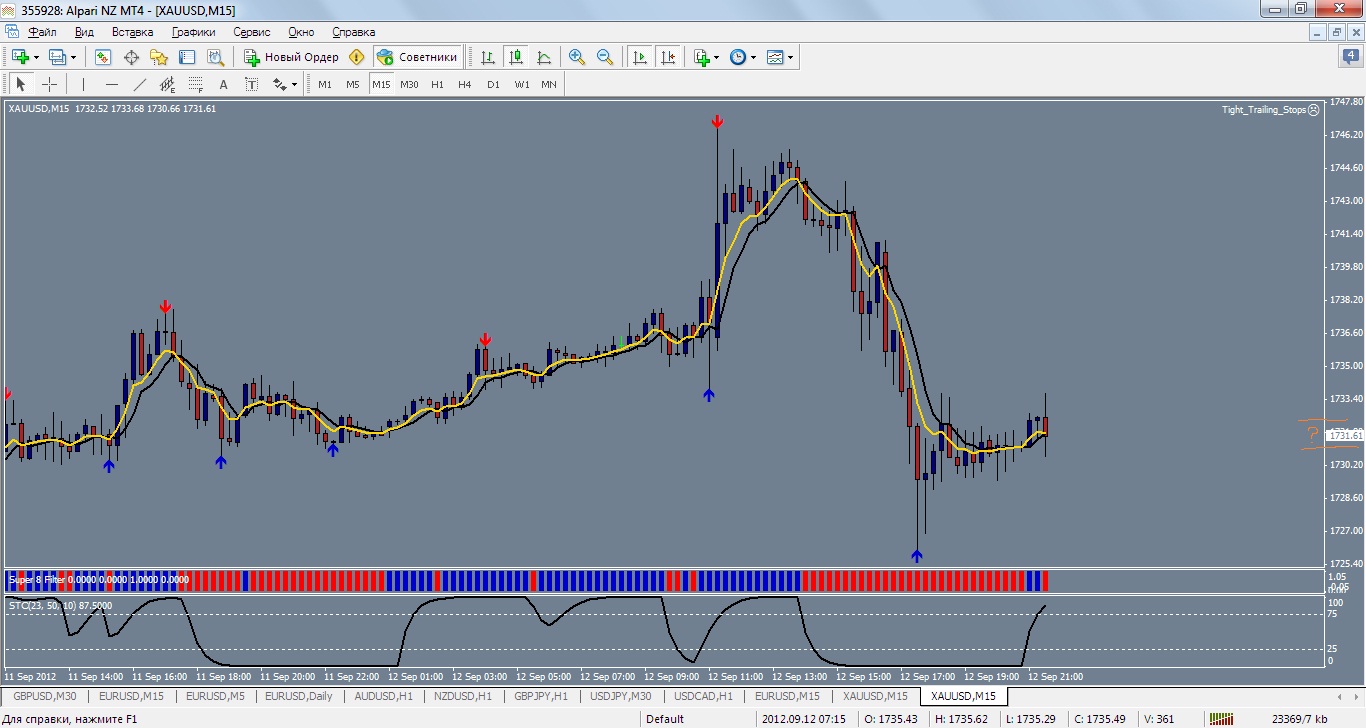Switch timeframe to M1

(325, 84)
